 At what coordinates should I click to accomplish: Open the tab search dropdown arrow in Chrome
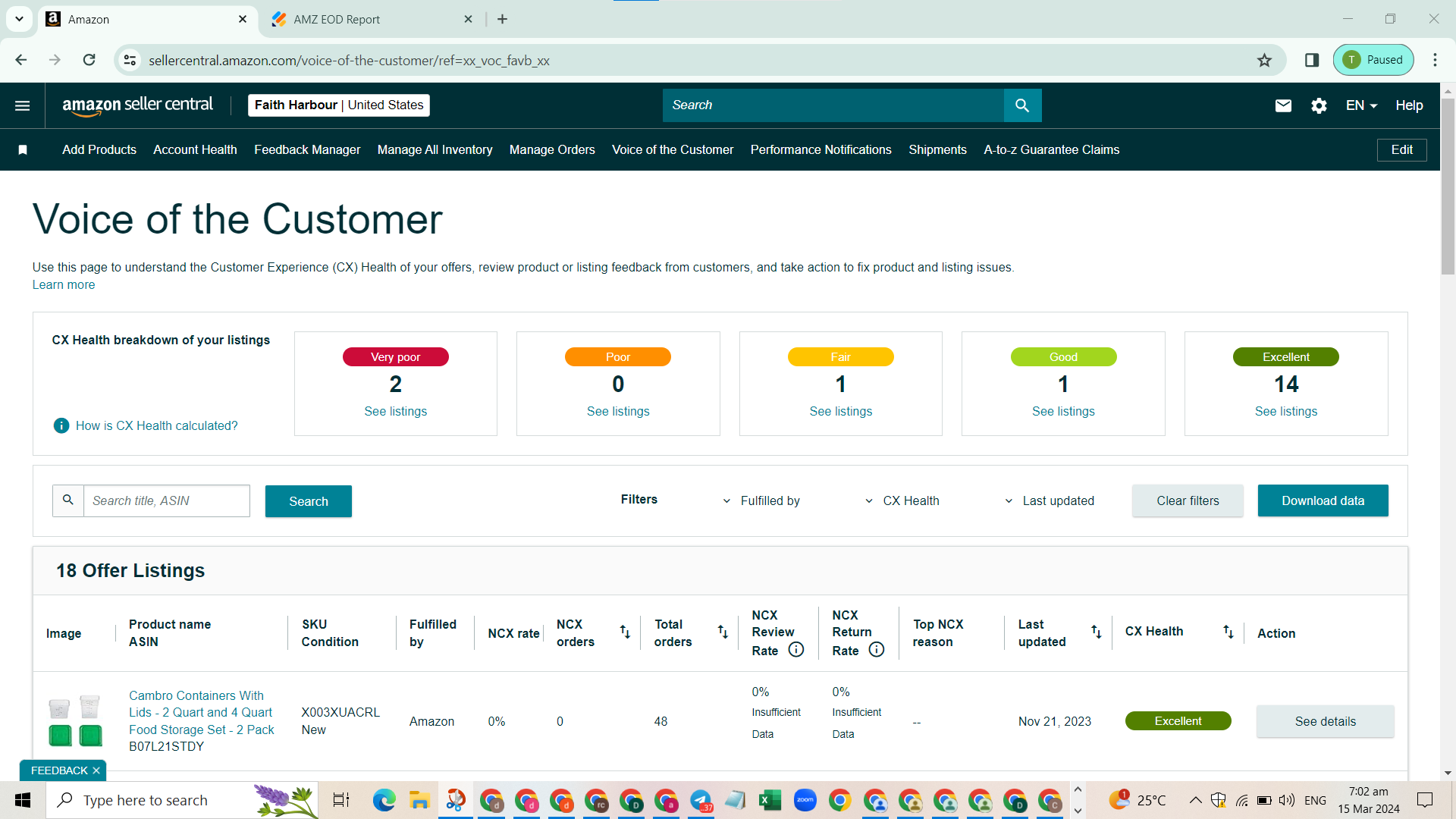click(19, 19)
